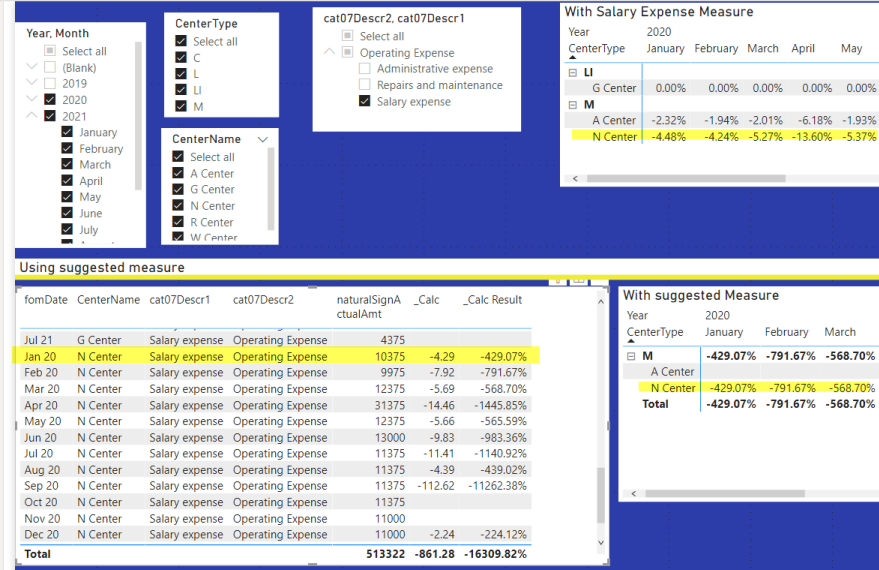This screenshot has width=879, height=570.
Task: Check the Repairs and maintenance checkbox
Action: pyautogui.click(x=364, y=85)
